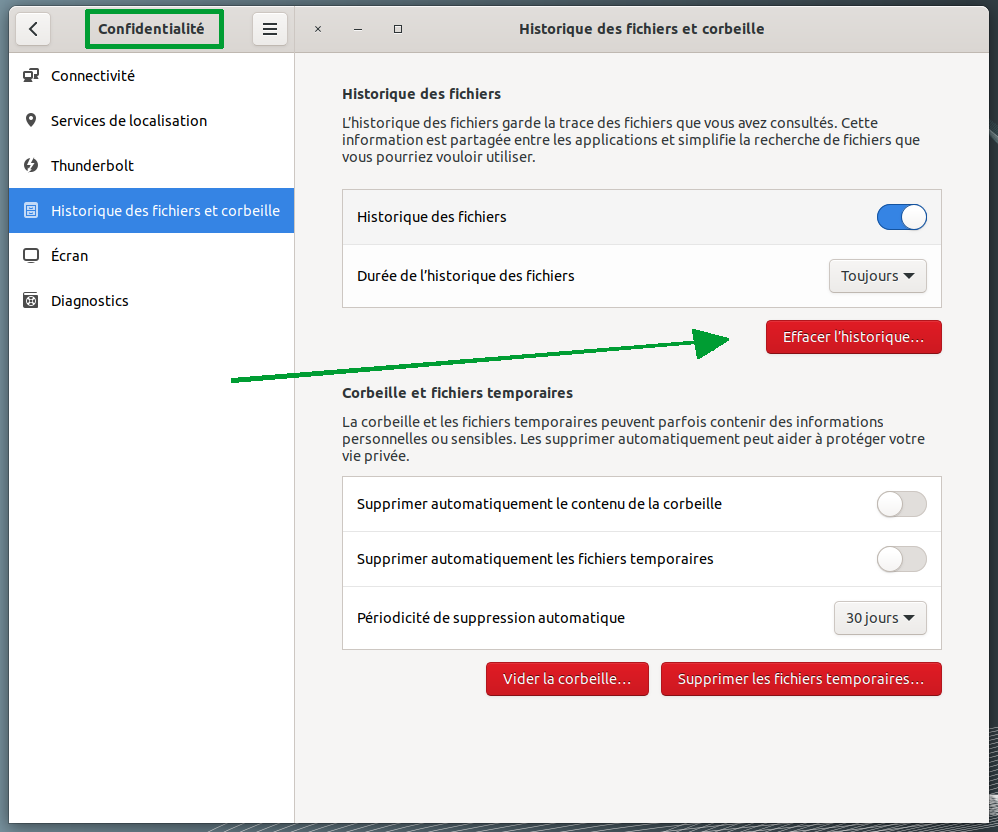Open the hamburger menu in the sidebar header
The height and width of the screenshot is (832, 998).
coord(270,29)
